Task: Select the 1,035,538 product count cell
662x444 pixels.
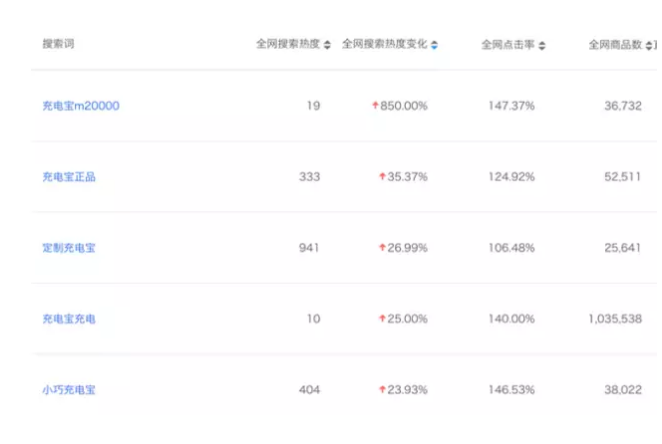Action: [614, 319]
